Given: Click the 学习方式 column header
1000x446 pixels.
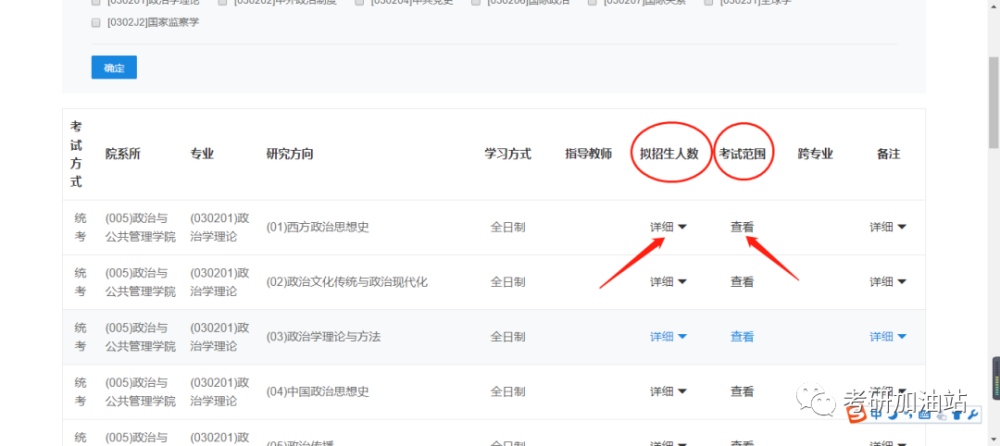Looking at the screenshot, I should point(508,154).
